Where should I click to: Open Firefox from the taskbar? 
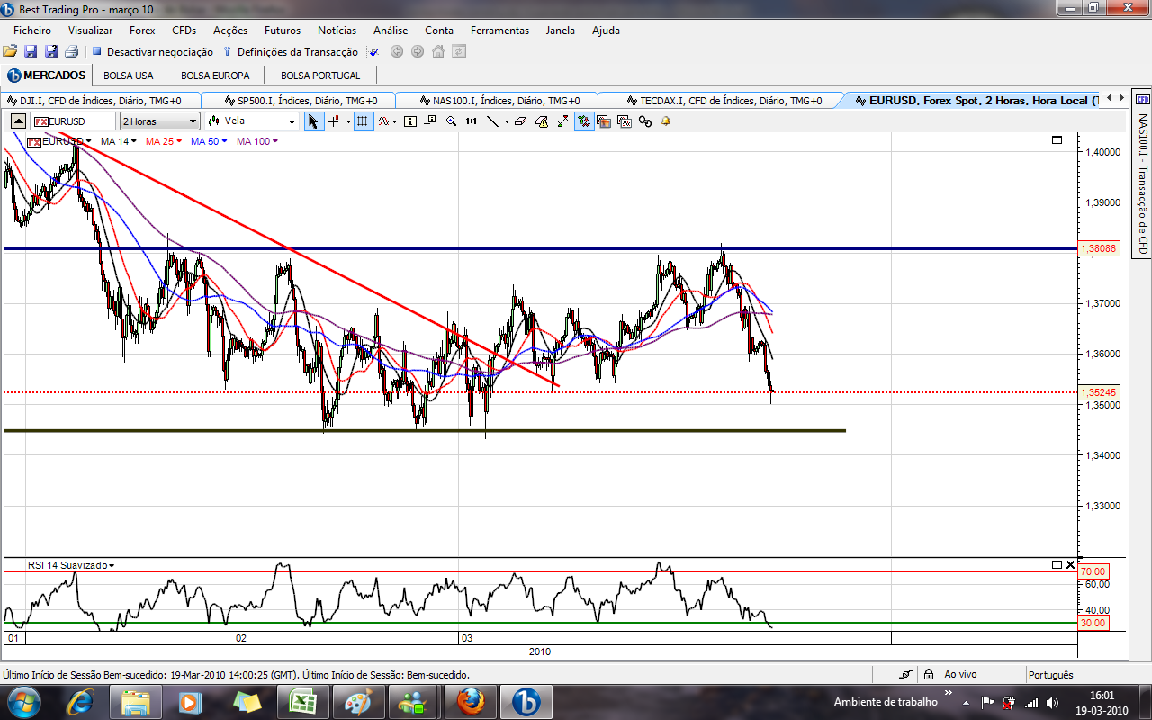tap(470, 702)
